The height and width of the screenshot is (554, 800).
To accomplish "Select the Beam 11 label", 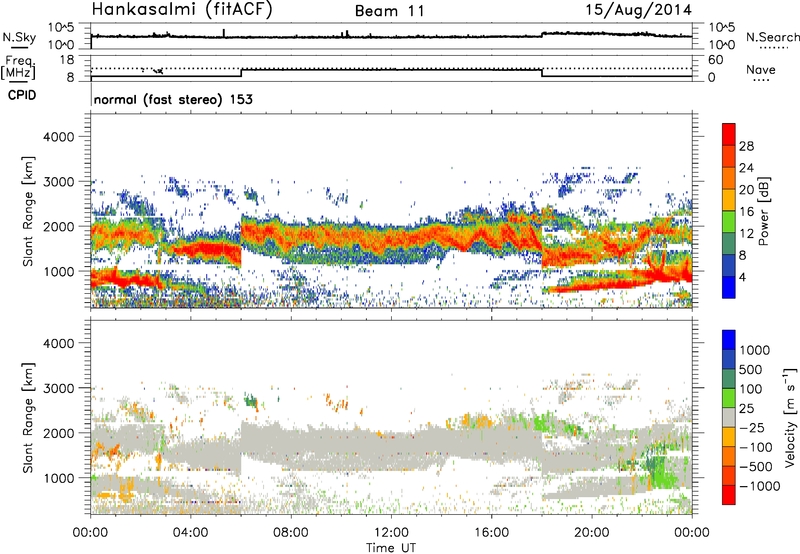I will (x=389, y=11).
